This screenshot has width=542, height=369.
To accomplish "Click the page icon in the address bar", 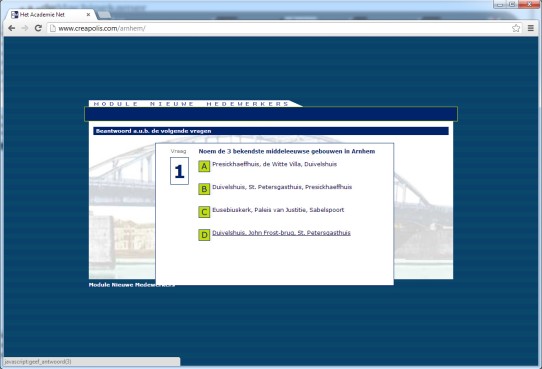I will tap(53, 28).
